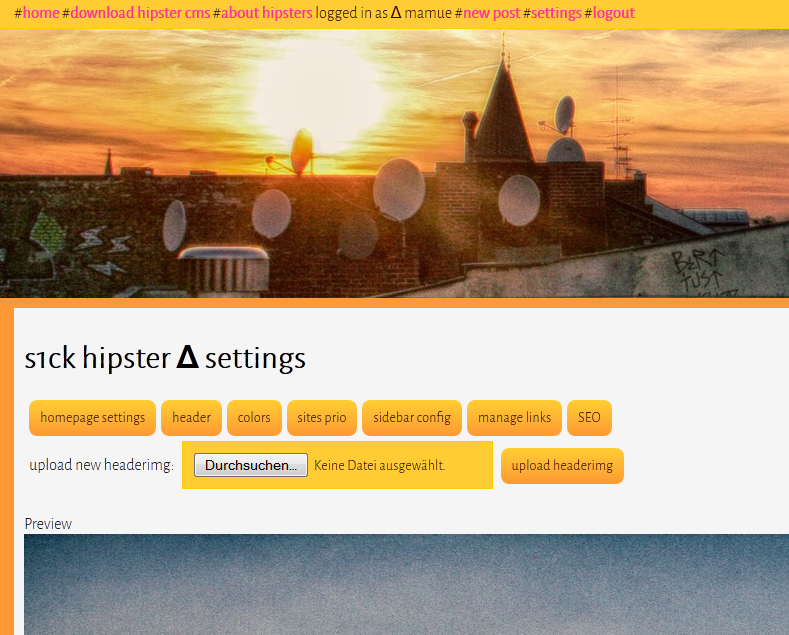Click the 's1ck hipster settings' heading
789x635 pixels.
pyautogui.click(x=165, y=358)
